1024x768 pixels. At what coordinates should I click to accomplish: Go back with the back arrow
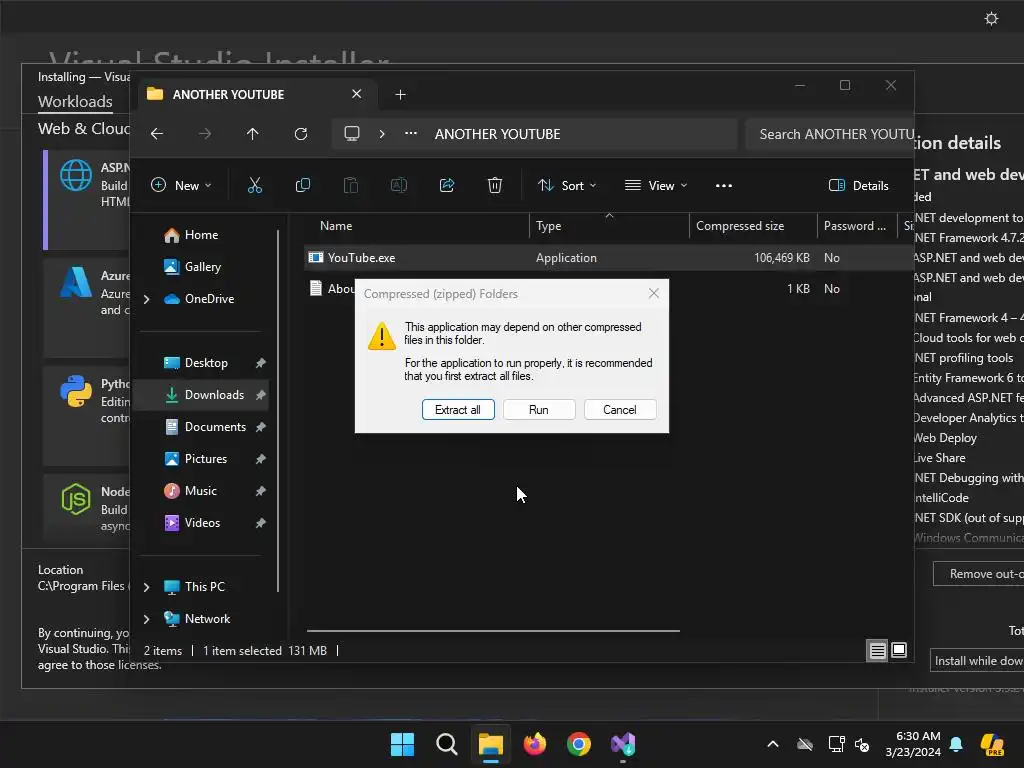click(157, 134)
